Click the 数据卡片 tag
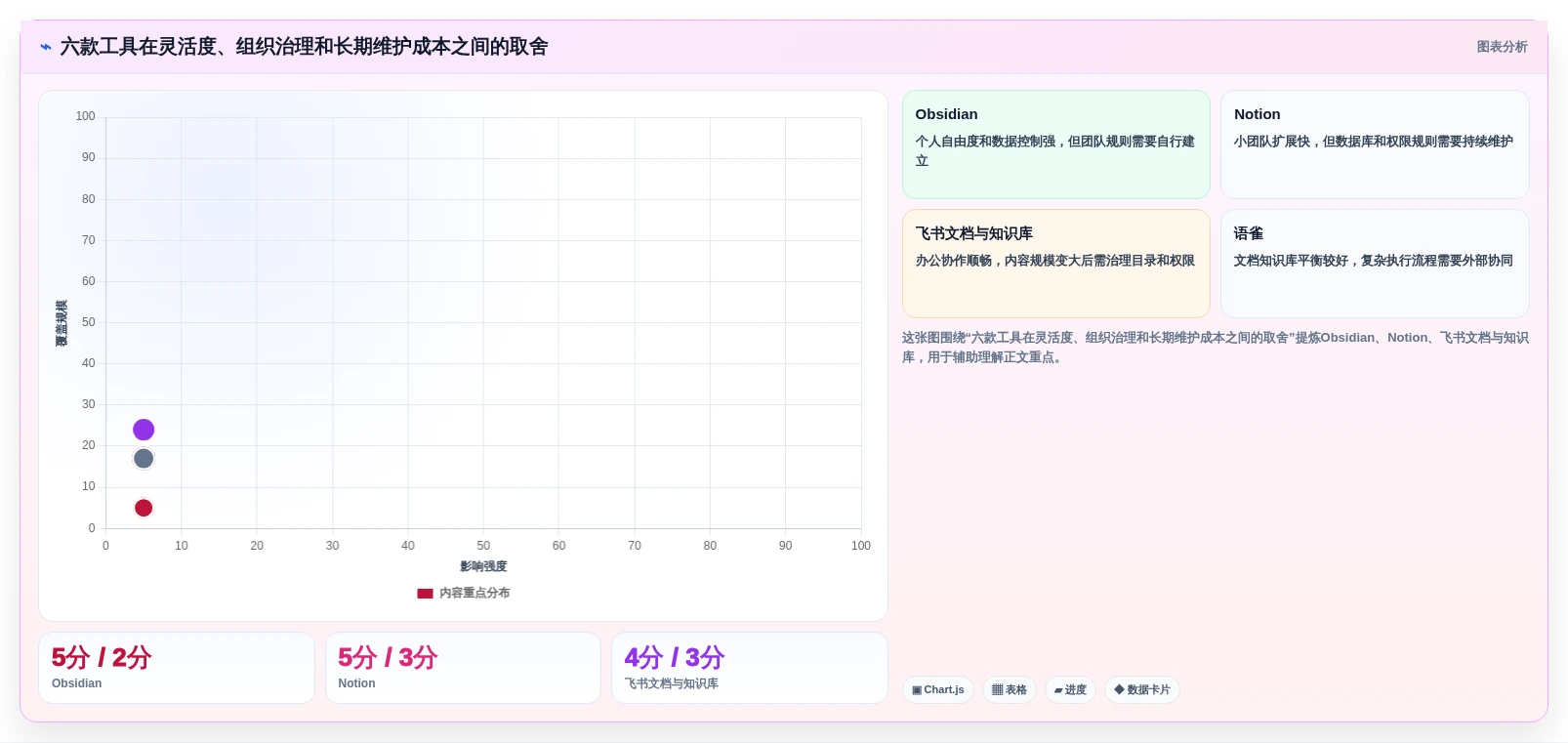Viewport: 1568px width, 743px height. coord(1142,690)
